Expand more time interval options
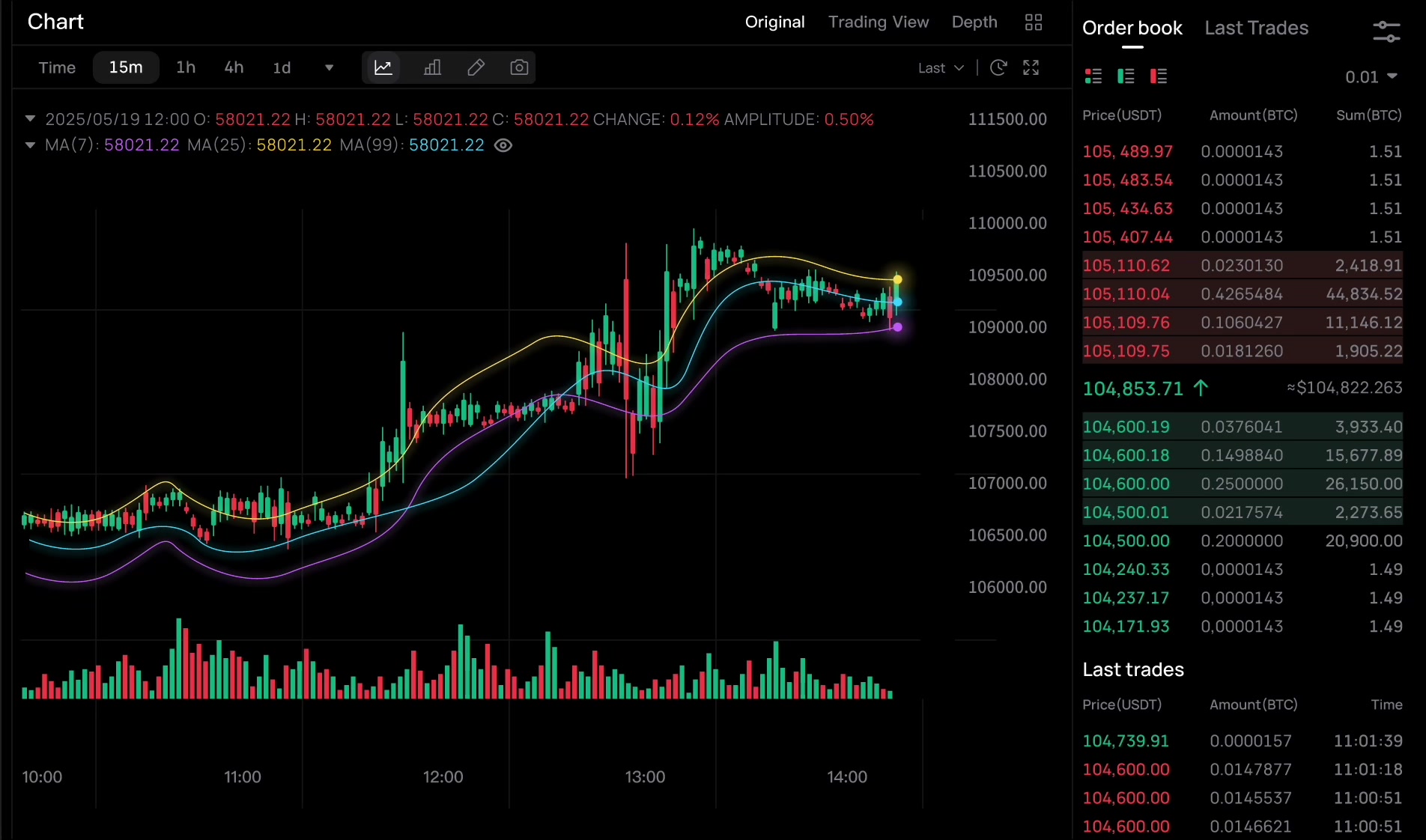Screen dimensions: 1426x840 [x=329, y=68]
